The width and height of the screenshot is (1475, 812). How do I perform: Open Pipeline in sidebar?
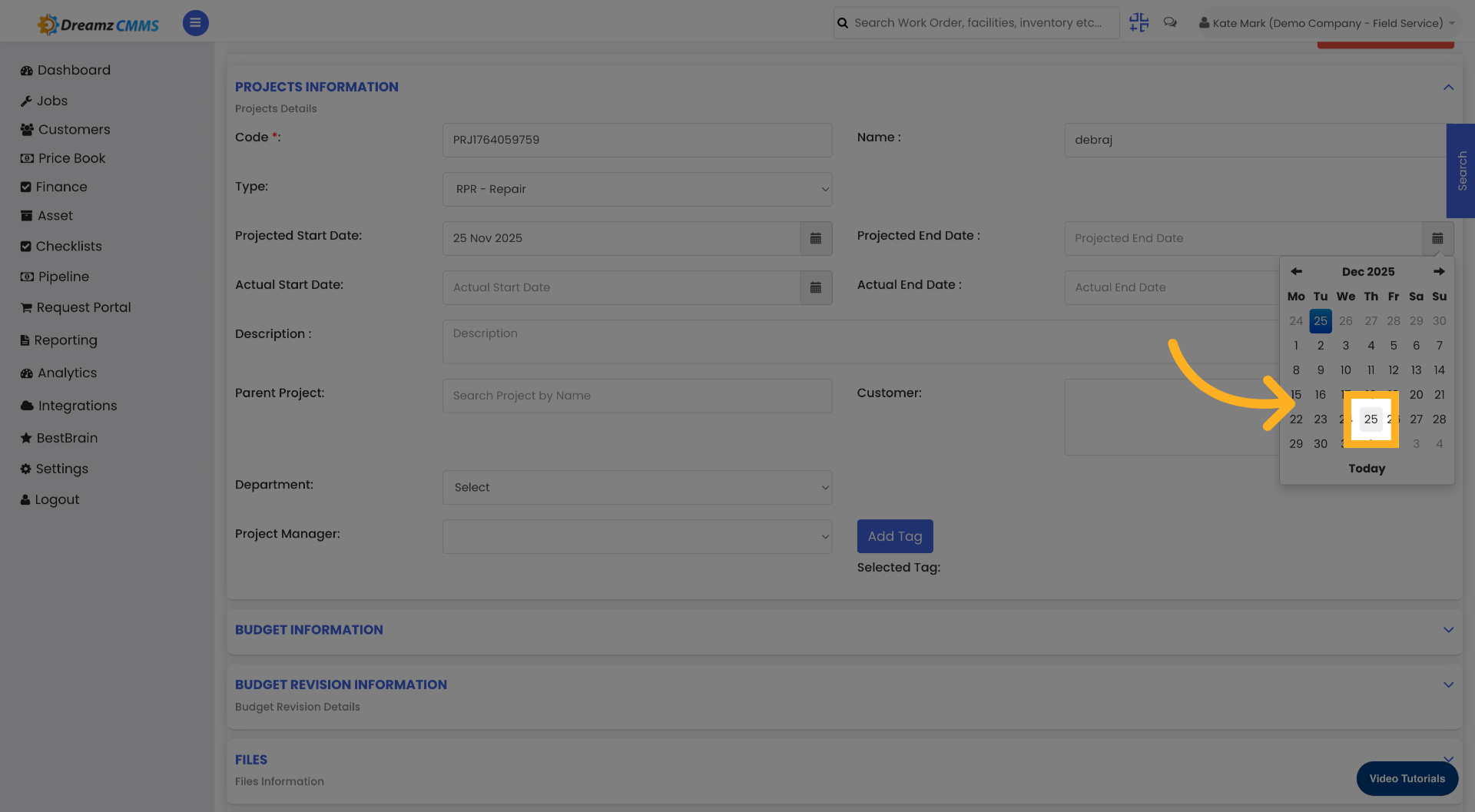[x=55, y=277]
